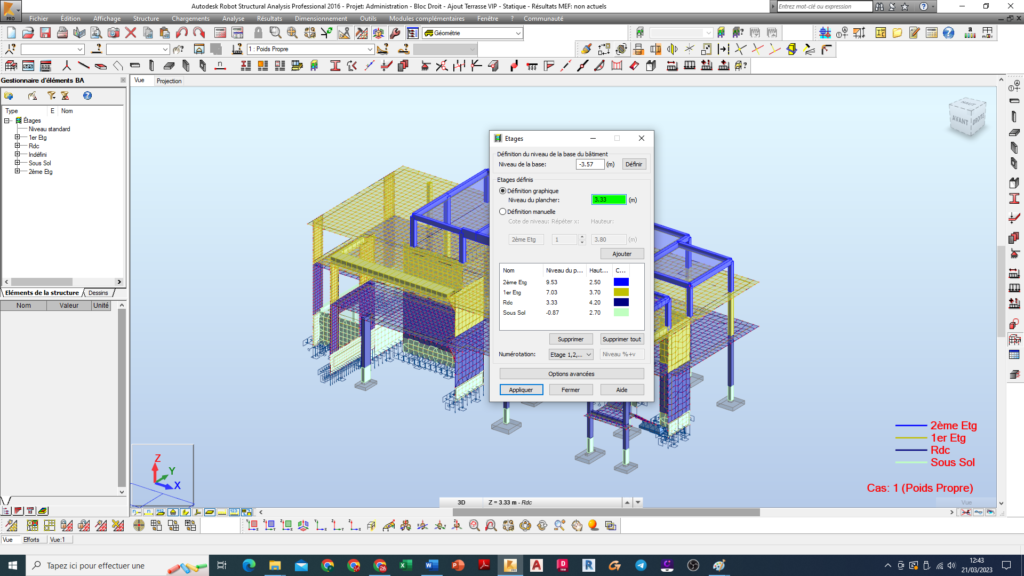The image size is (1024, 576).
Task: Open the Word app from the taskbar
Action: tap(431, 565)
